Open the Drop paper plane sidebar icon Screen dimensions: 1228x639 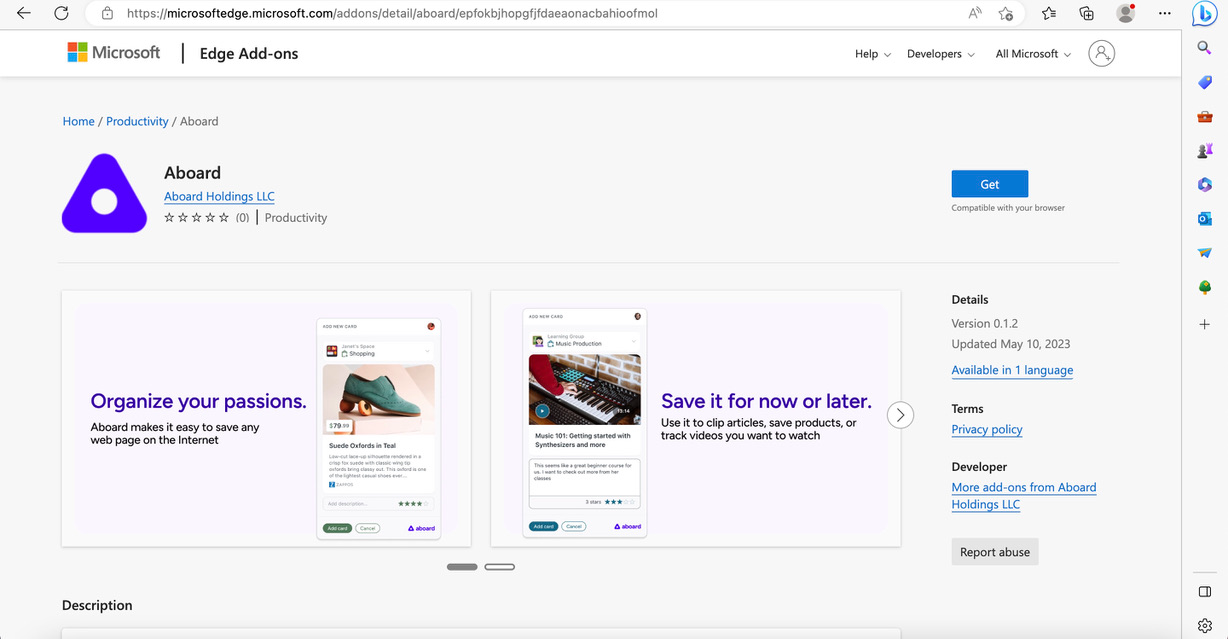(1205, 253)
